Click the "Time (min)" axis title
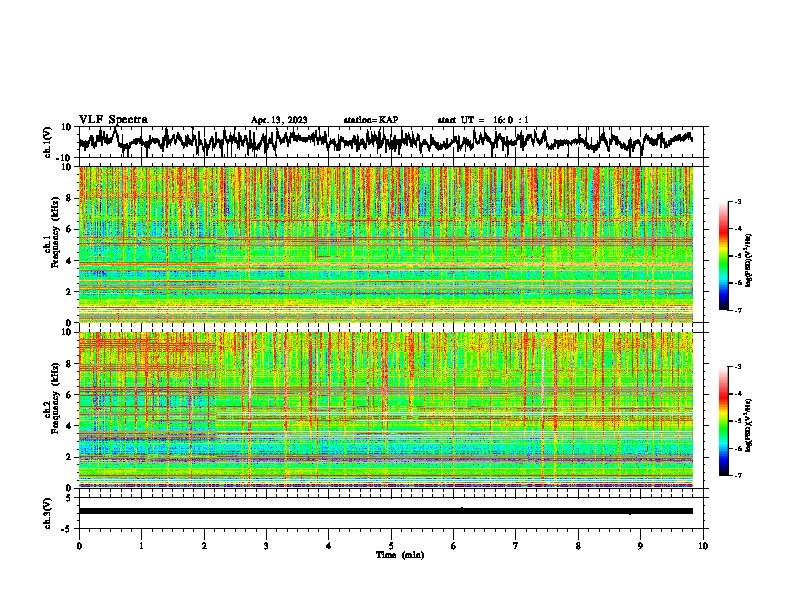The height and width of the screenshot is (612, 792). coord(400,555)
